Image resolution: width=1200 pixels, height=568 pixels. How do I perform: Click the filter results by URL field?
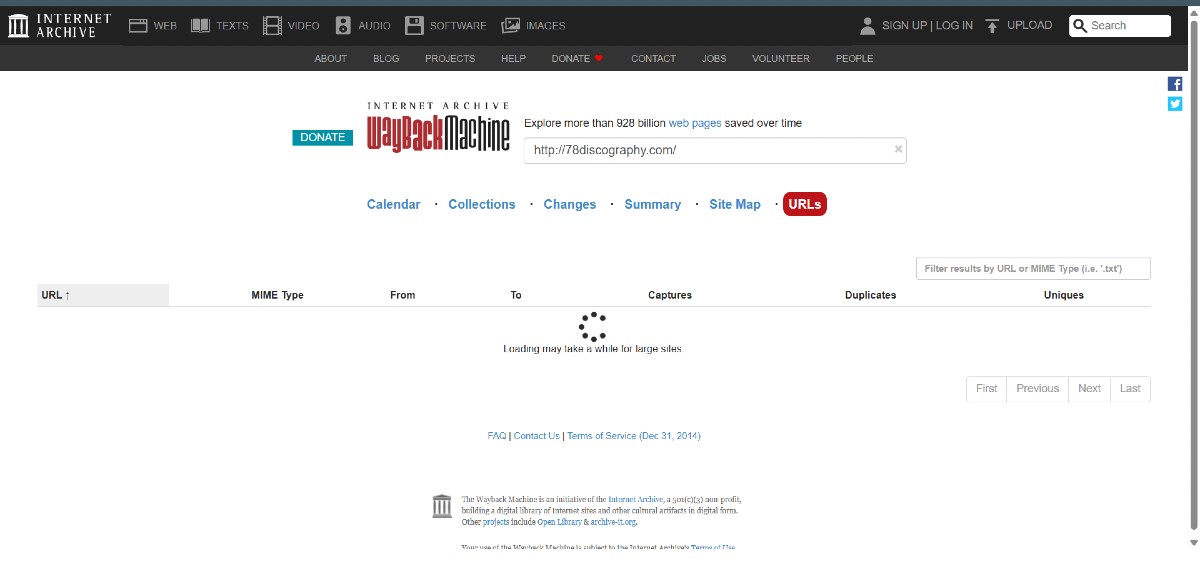(x=1033, y=268)
